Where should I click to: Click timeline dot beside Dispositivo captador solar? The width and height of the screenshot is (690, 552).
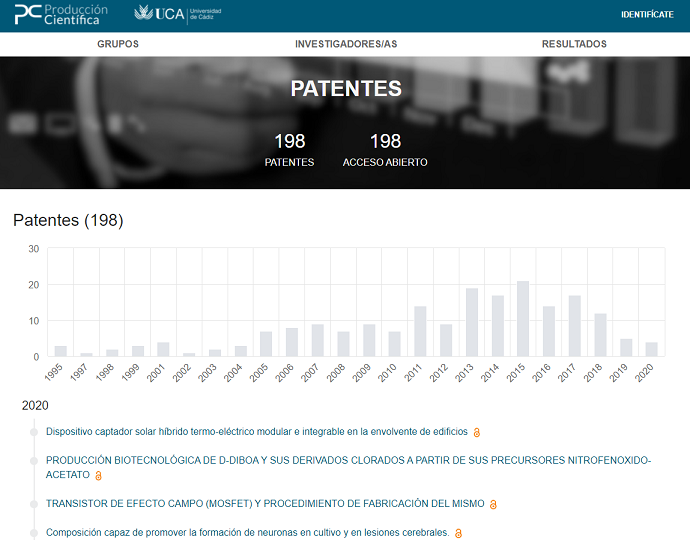tap(34, 432)
